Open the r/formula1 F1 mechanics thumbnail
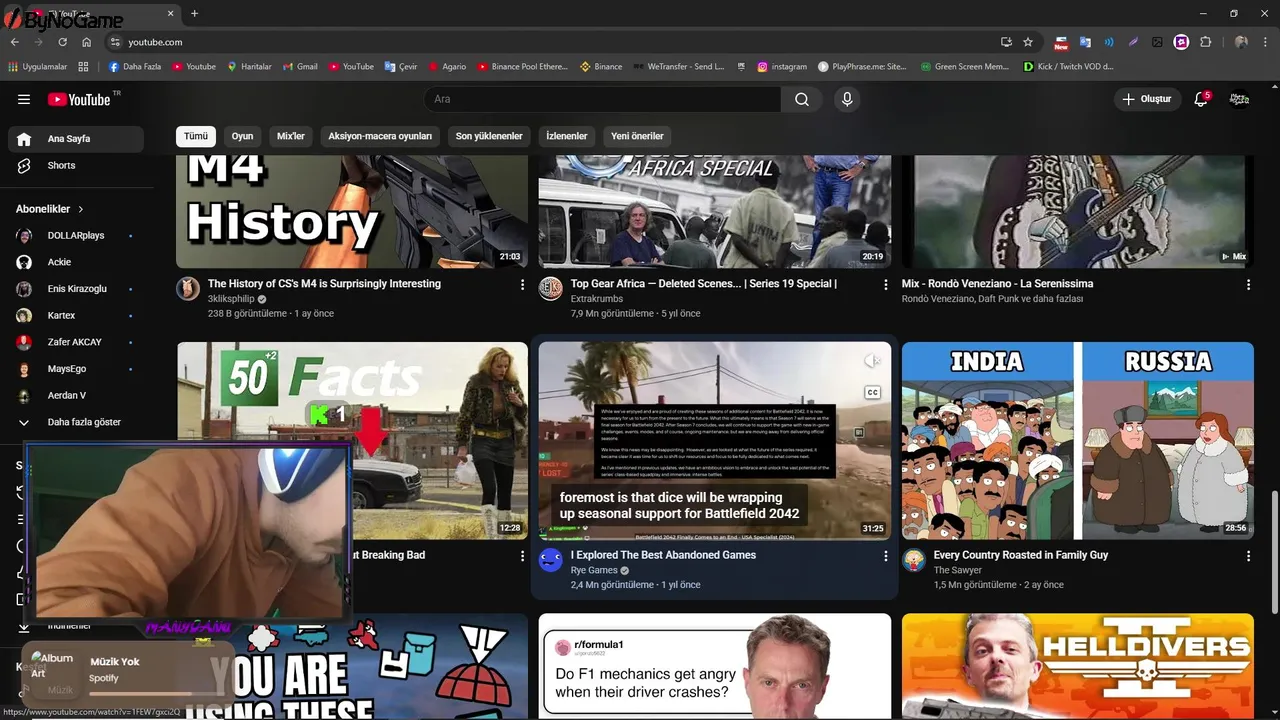 tap(715, 666)
